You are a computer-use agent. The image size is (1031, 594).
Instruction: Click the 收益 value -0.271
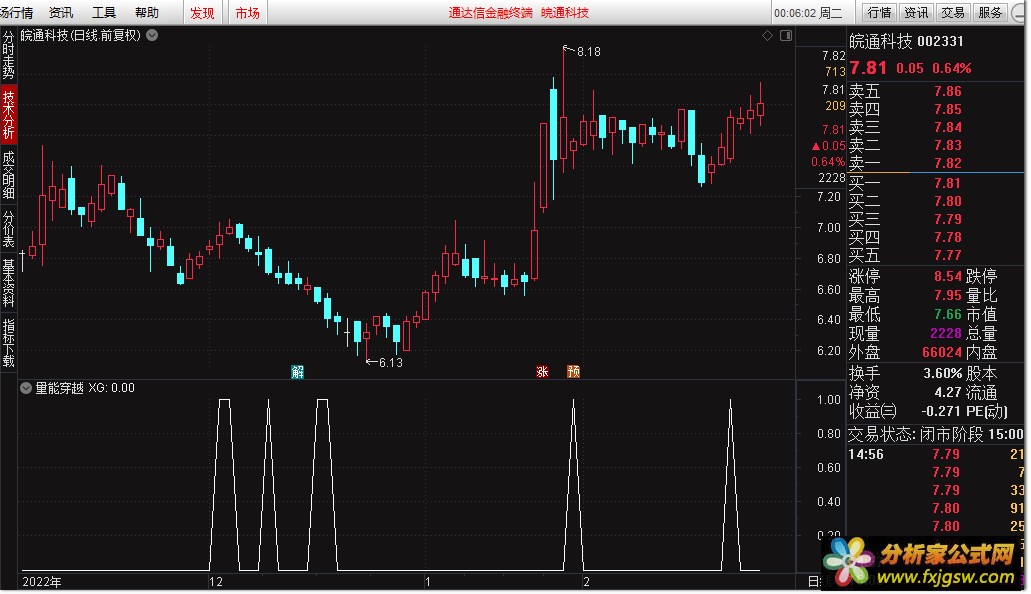941,411
